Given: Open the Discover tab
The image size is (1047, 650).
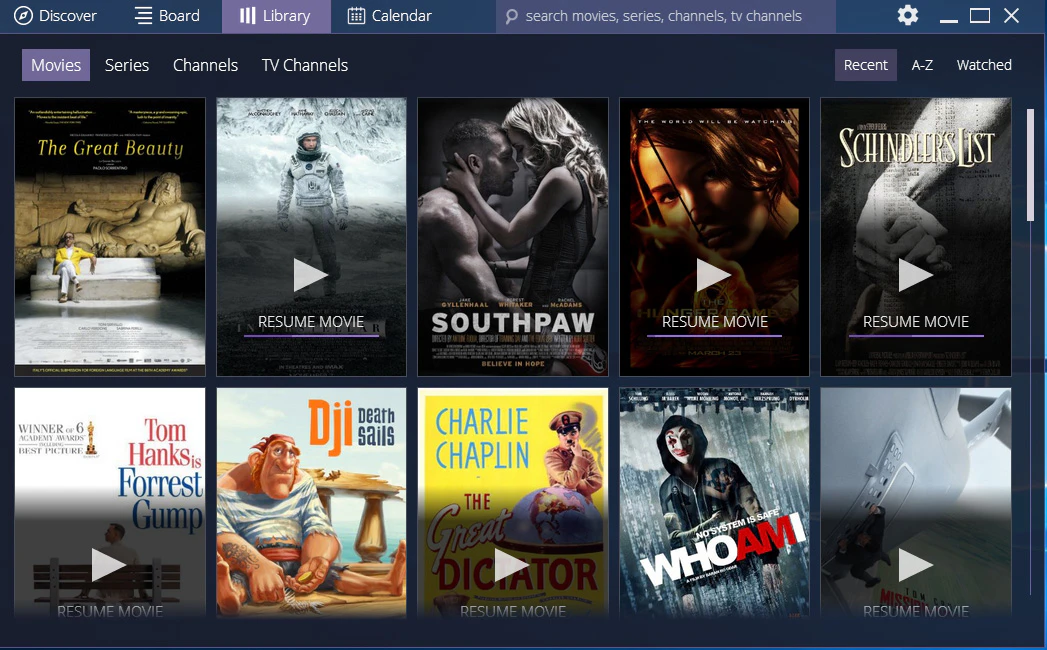Looking at the screenshot, I should (55, 16).
